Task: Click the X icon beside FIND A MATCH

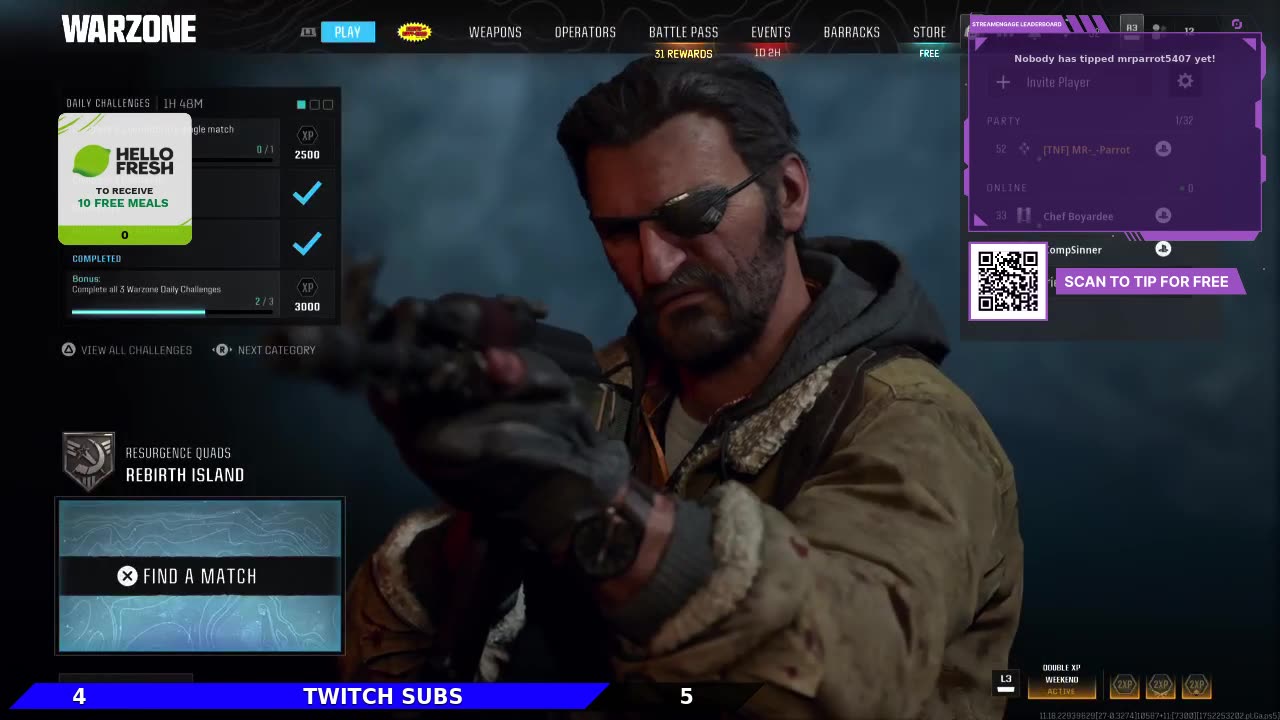Action: [x=127, y=576]
